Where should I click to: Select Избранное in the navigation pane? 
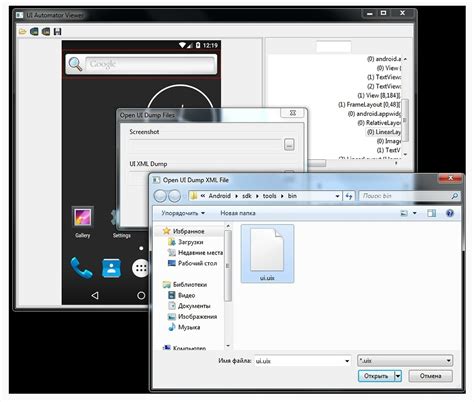point(188,231)
